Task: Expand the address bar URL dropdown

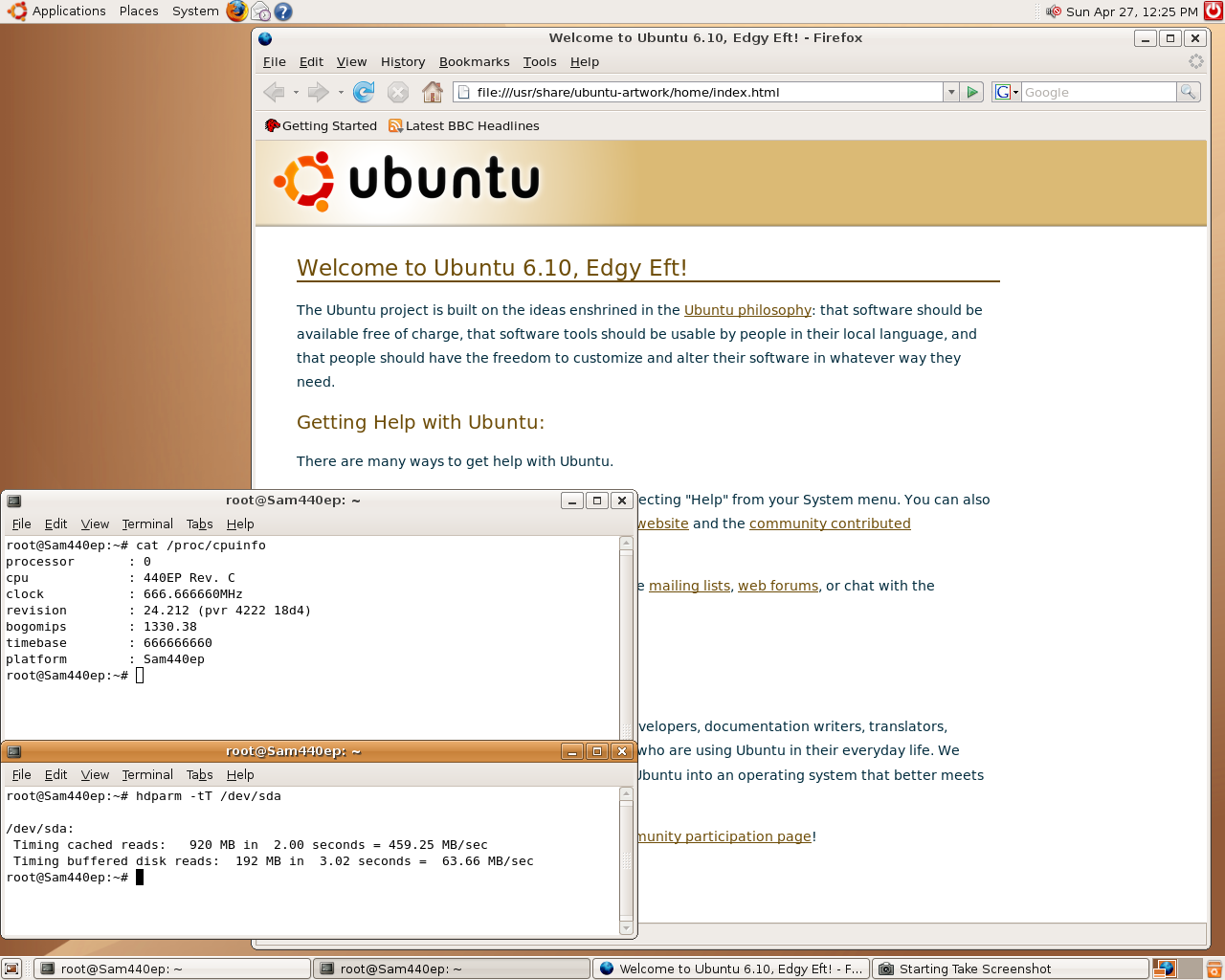Action: [950, 92]
